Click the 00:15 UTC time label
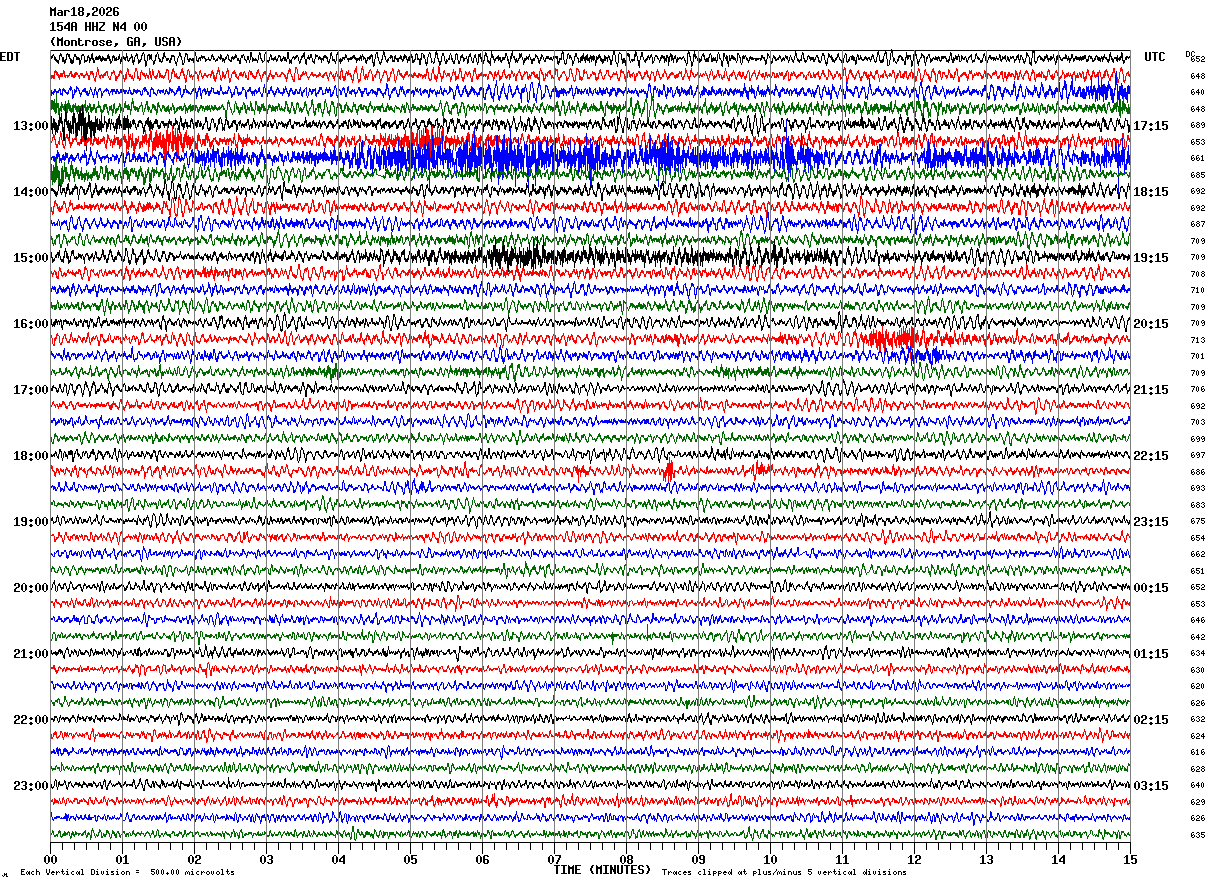The height and width of the screenshot is (886, 1210). [x=1150, y=588]
